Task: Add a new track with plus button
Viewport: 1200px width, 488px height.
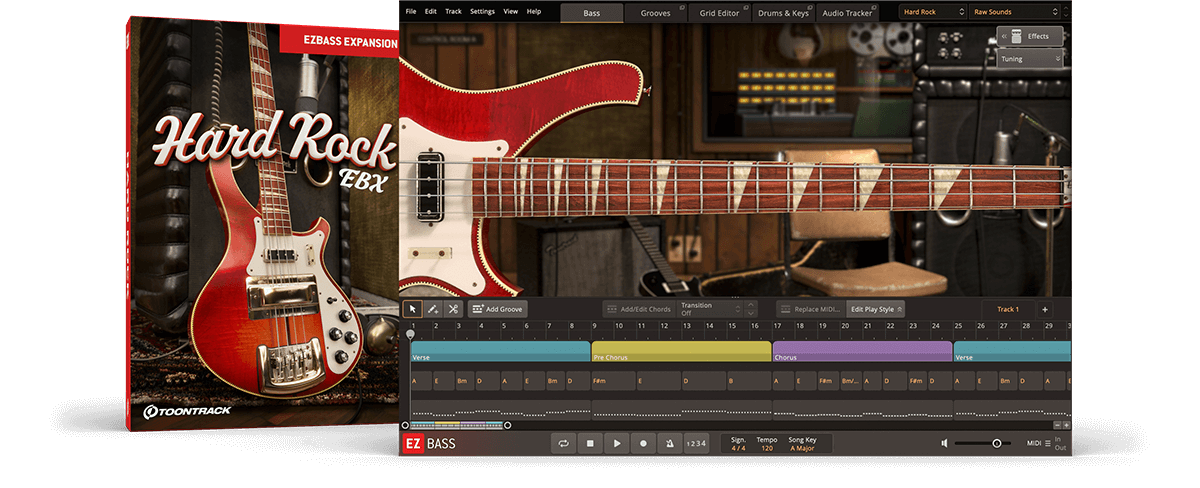Action: (x=1045, y=309)
